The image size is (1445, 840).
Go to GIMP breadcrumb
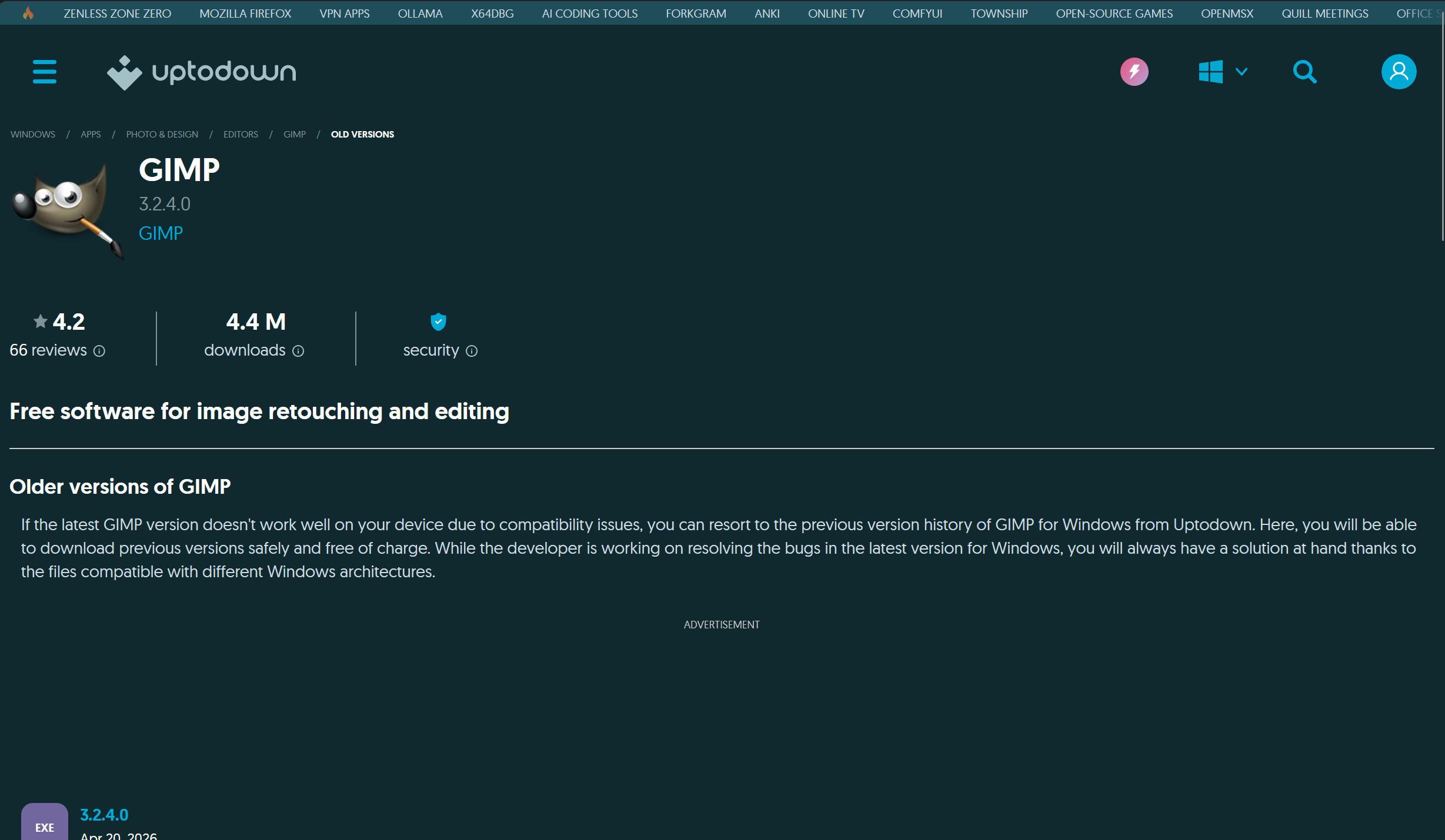pyautogui.click(x=295, y=135)
